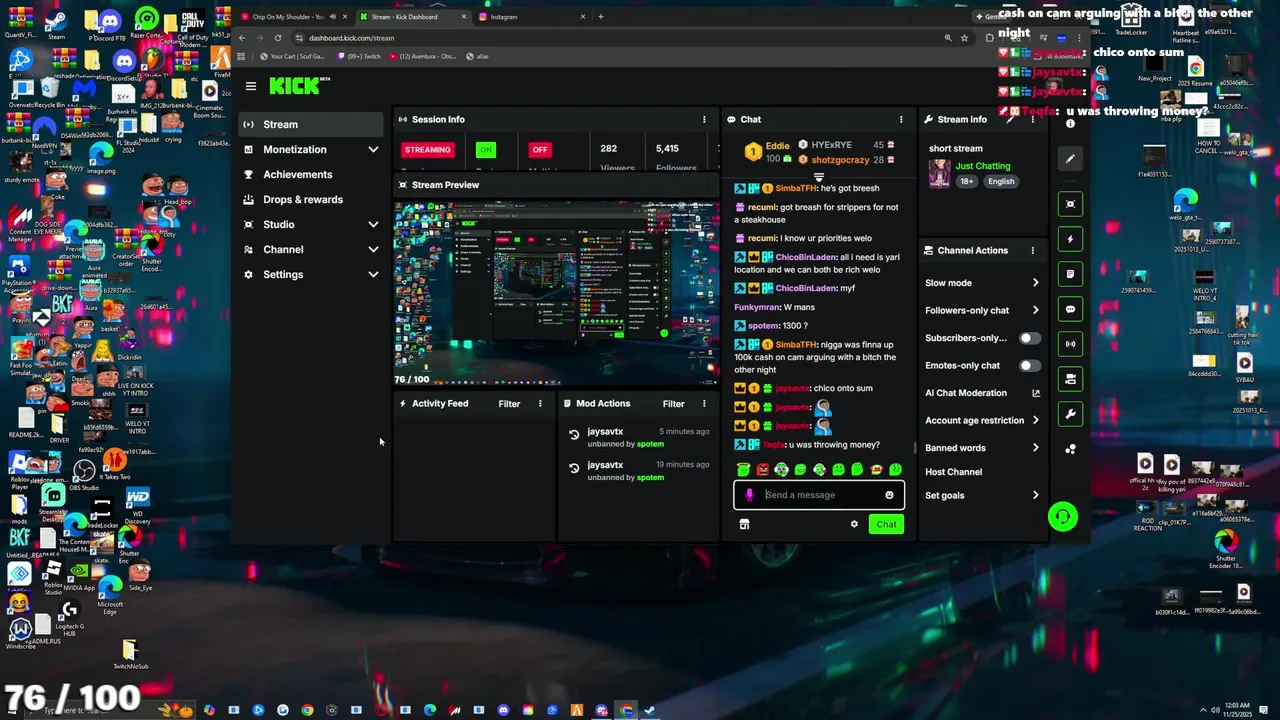
Task: Toggle the Mod Actions note widget
Action: [1070, 274]
